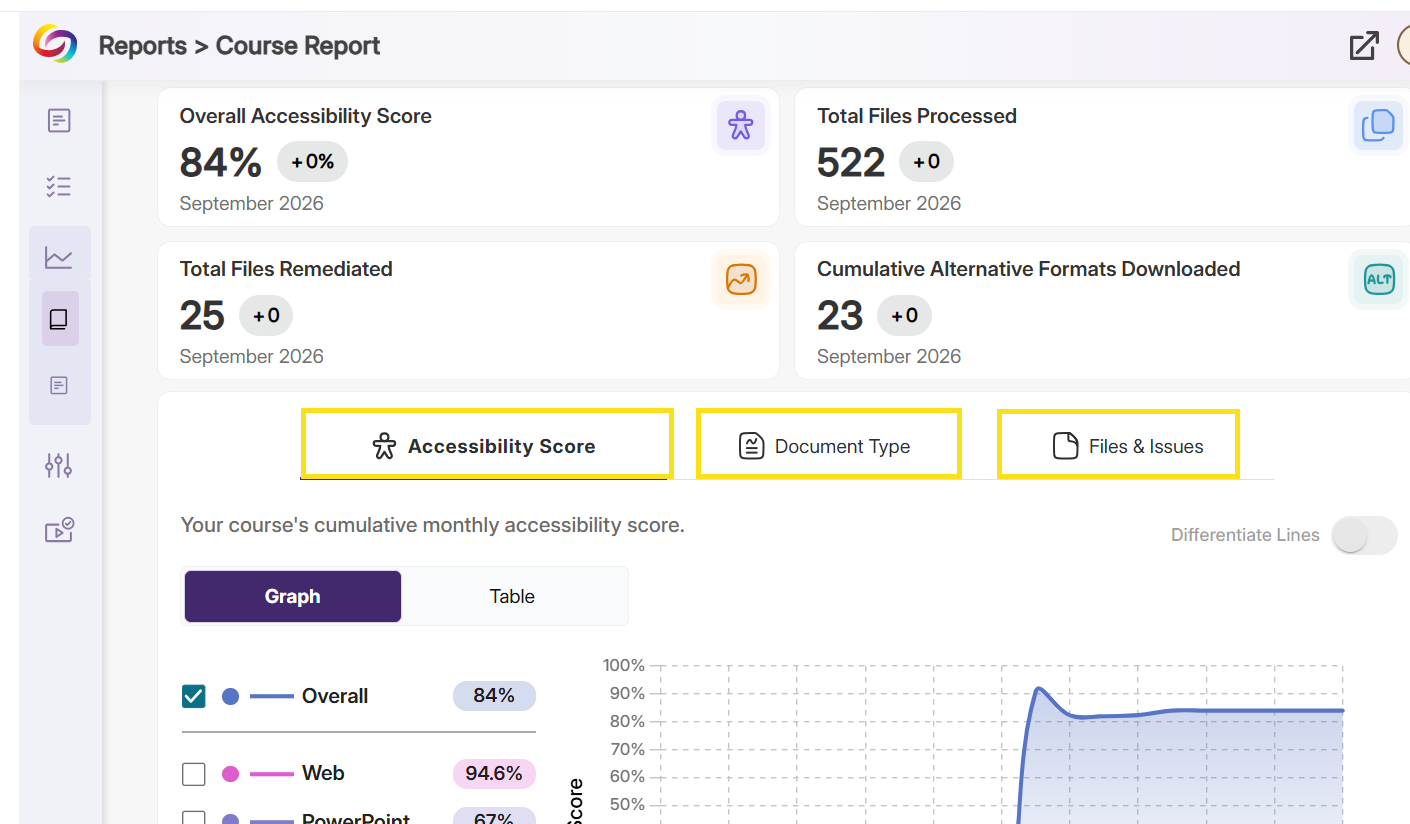Select the Table view button
The image size is (1410, 824).
pos(512,596)
